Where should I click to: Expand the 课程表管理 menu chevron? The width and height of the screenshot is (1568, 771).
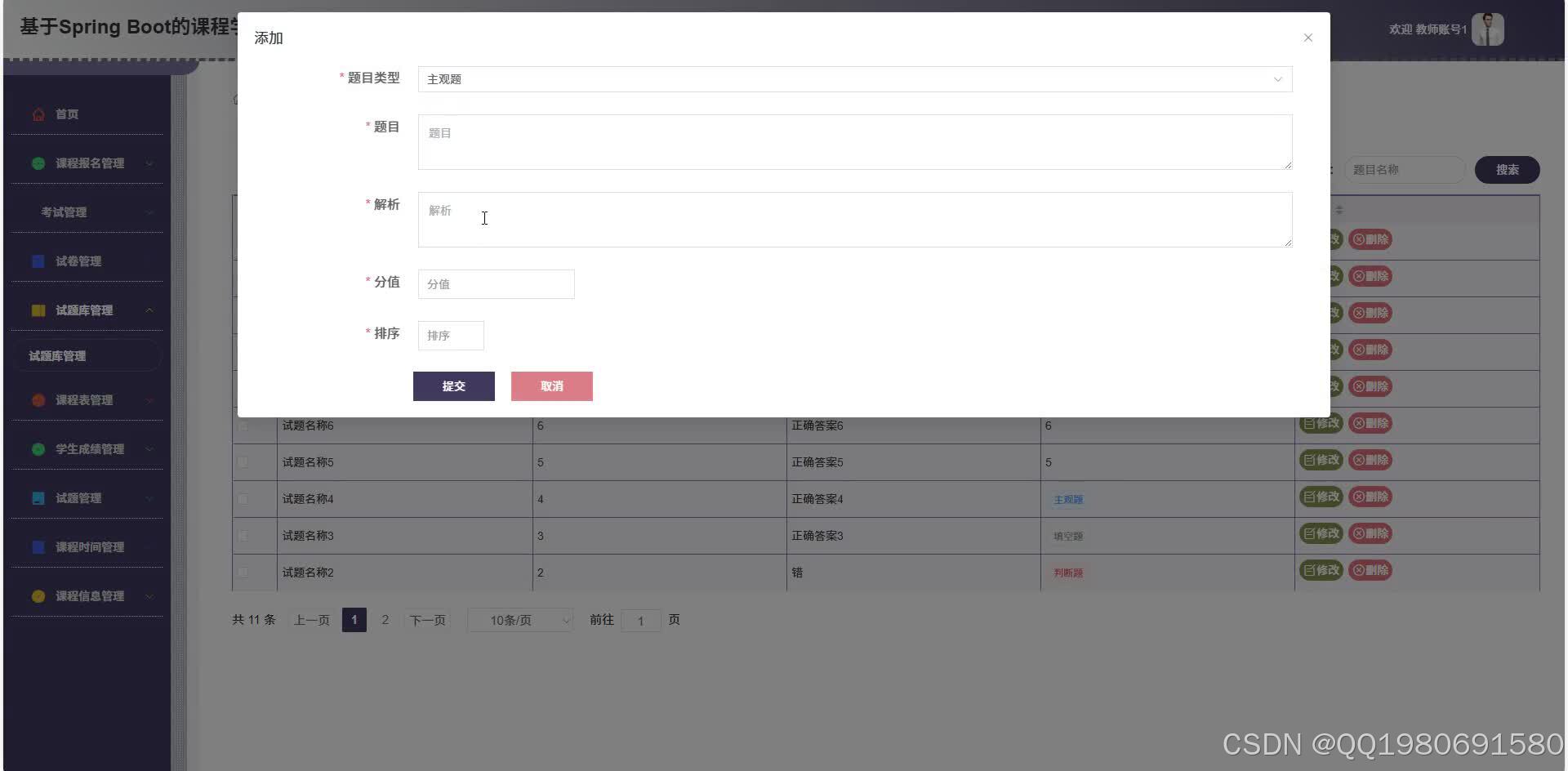(149, 400)
